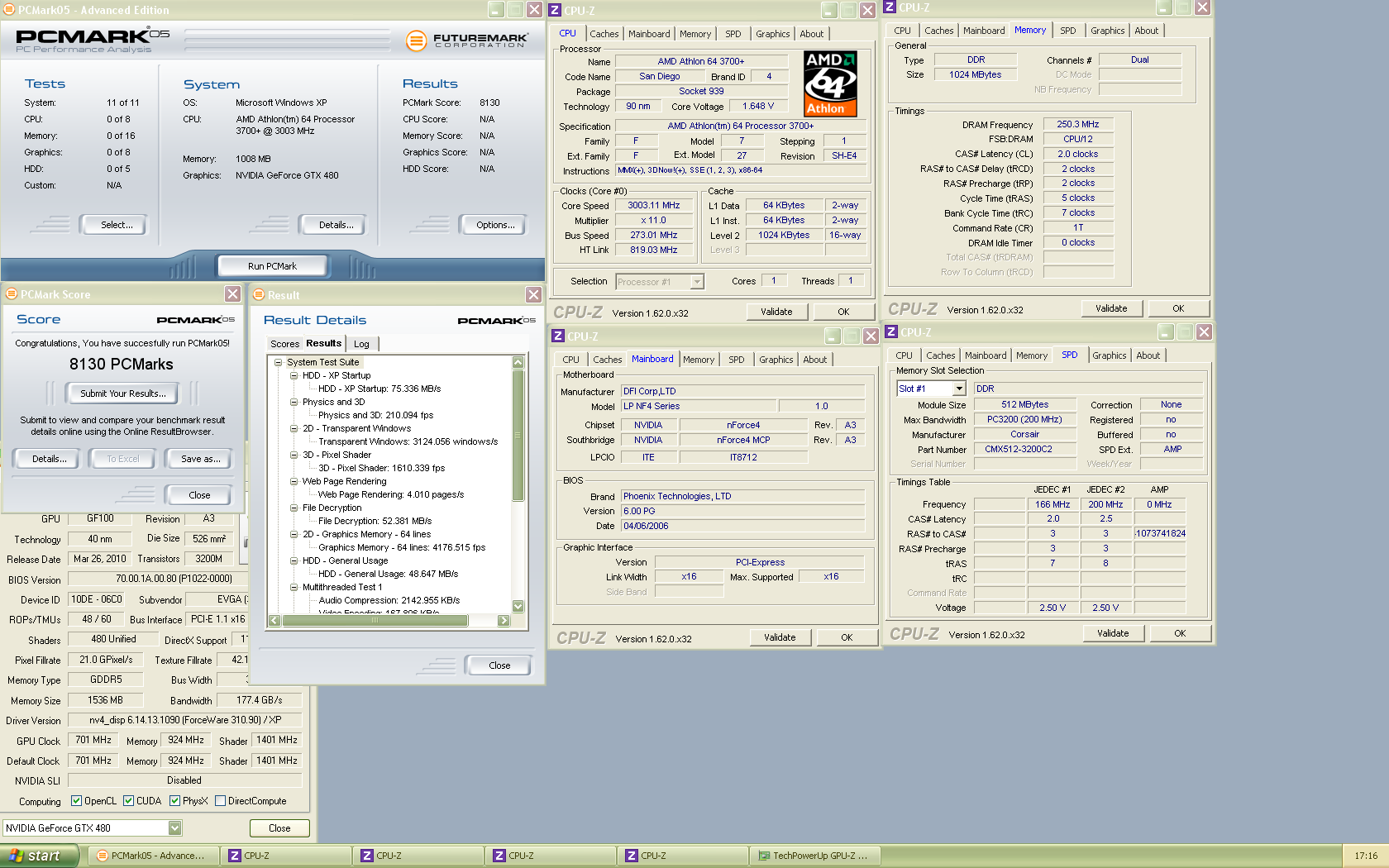
Task: Collapse the HDD - General Usage node
Action: tap(294, 560)
